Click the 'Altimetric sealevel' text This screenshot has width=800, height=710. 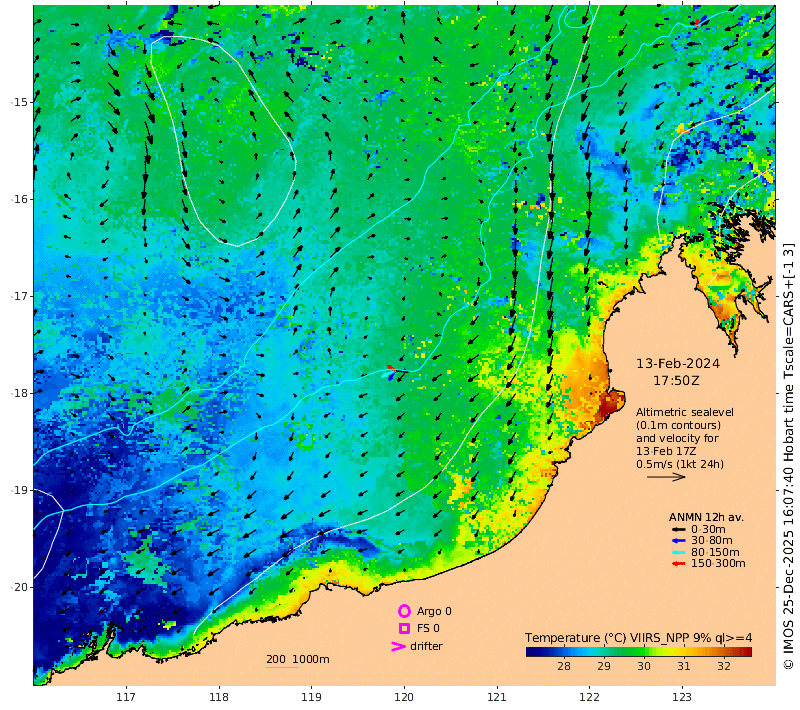pyautogui.click(x=685, y=412)
